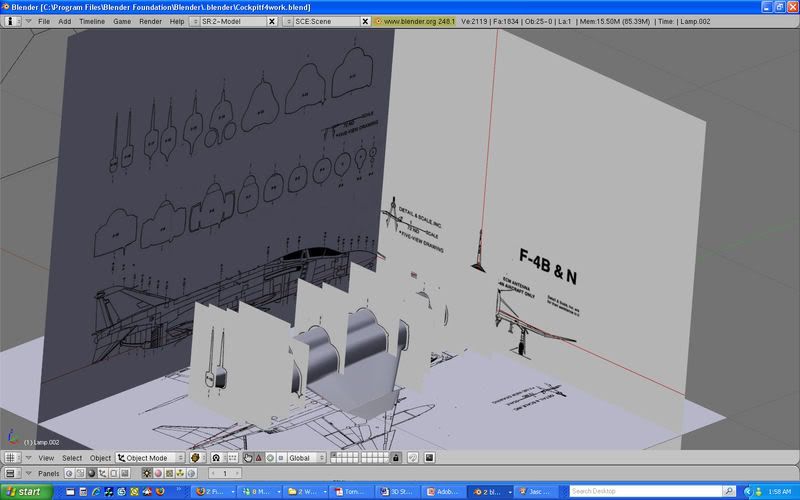
Task: Enable the scale manipulator square
Action: click(x=281, y=458)
